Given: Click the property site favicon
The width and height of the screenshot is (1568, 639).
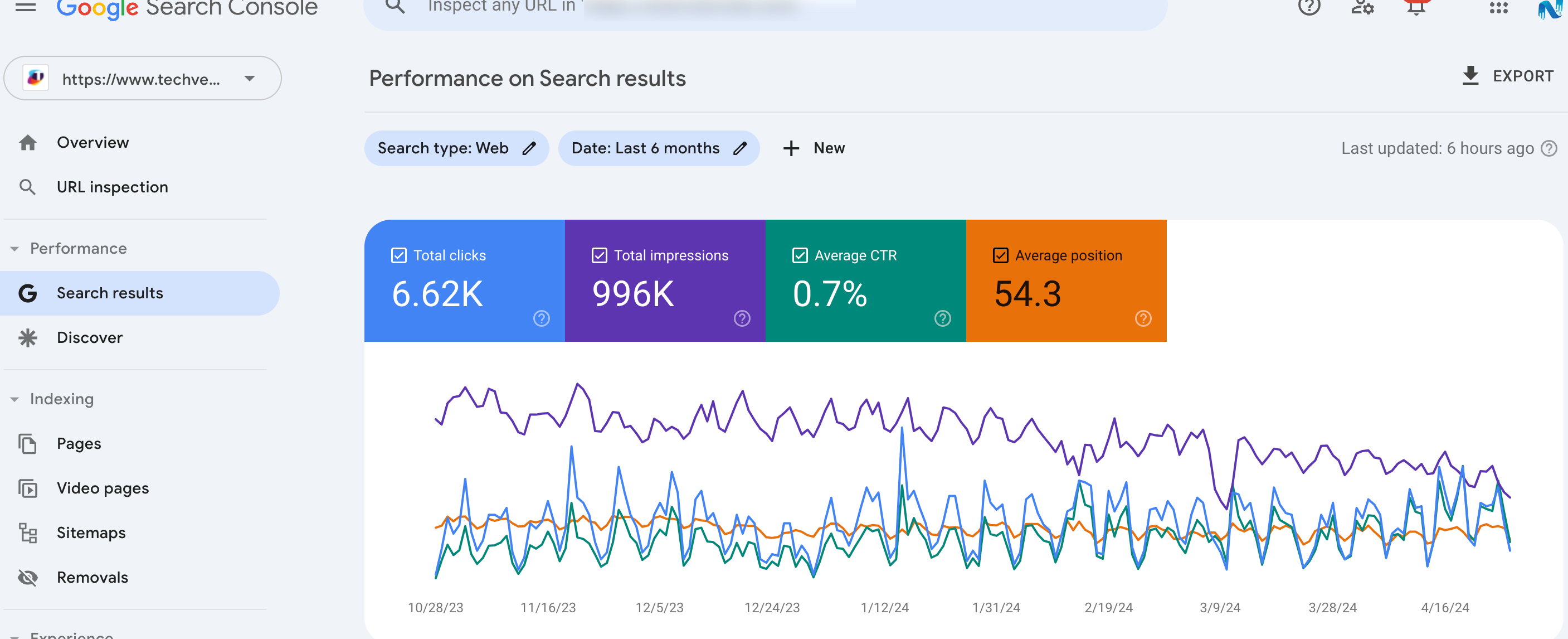Looking at the screenshot, I should click(35, 78).
